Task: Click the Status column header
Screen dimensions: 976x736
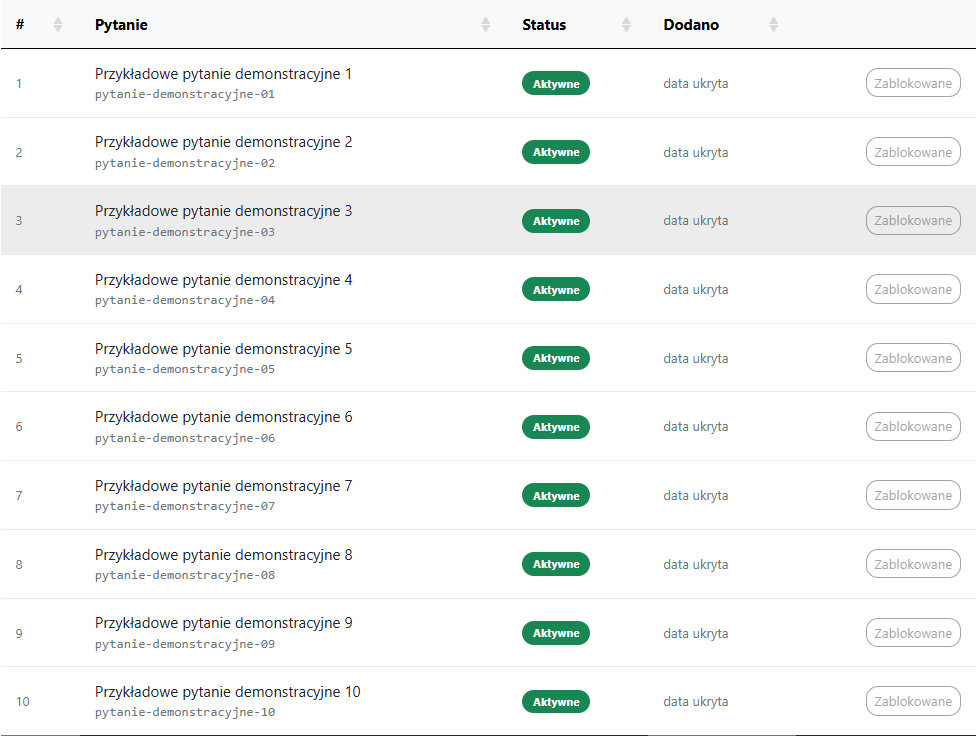Action: tap(544, 25)
